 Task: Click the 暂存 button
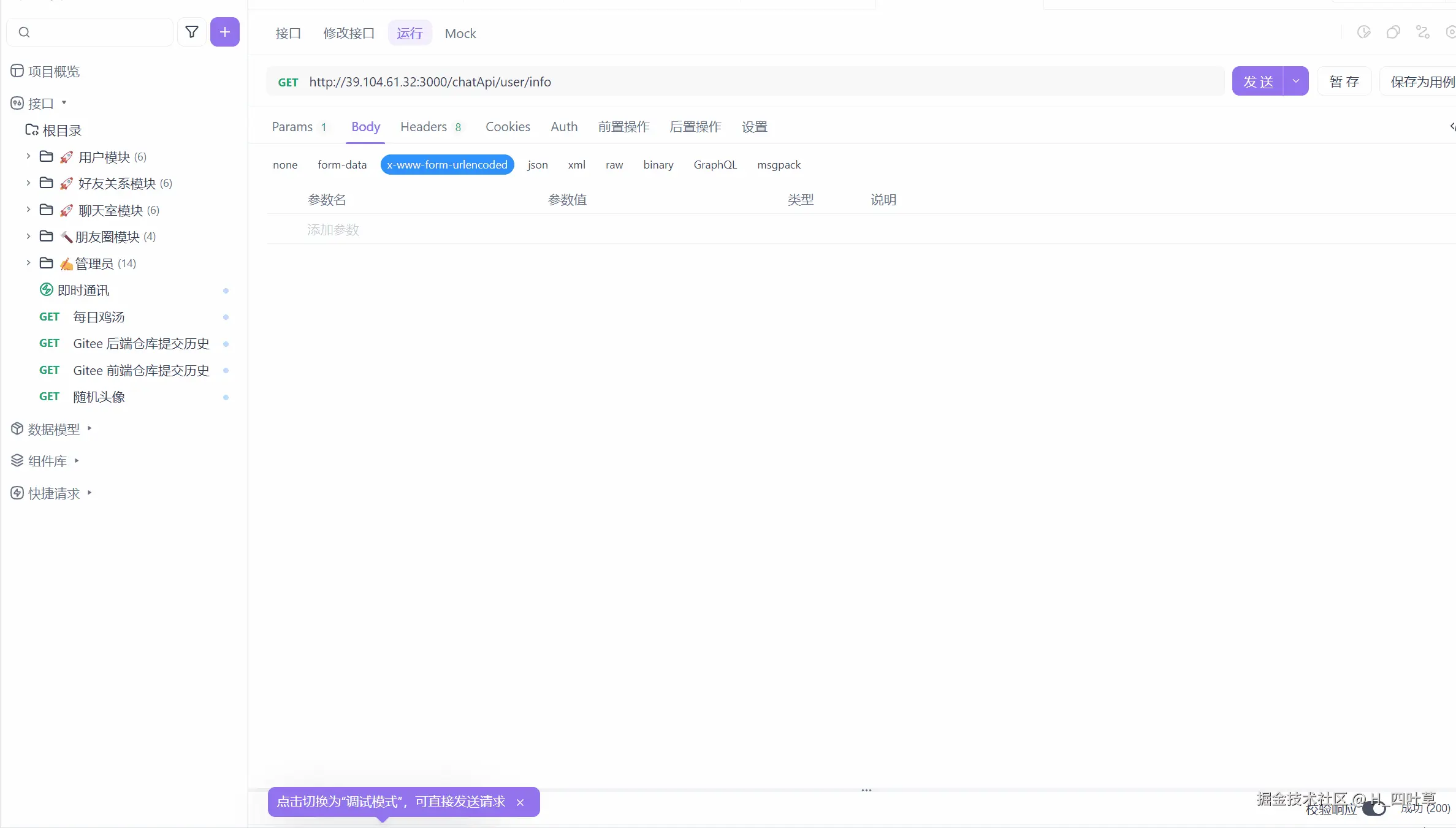point(1344,82)
